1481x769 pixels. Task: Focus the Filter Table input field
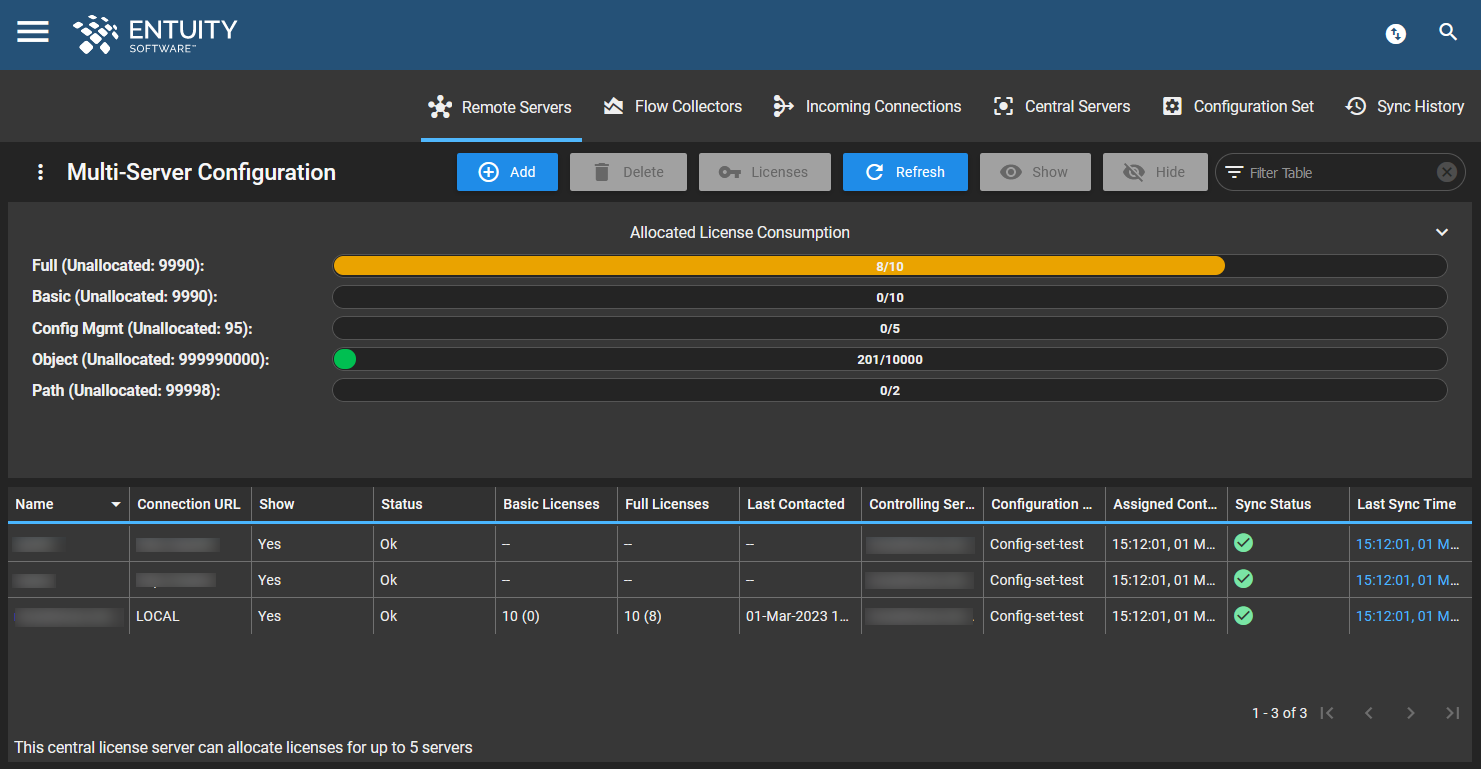pyautogui.click(x=1338, y=173)
